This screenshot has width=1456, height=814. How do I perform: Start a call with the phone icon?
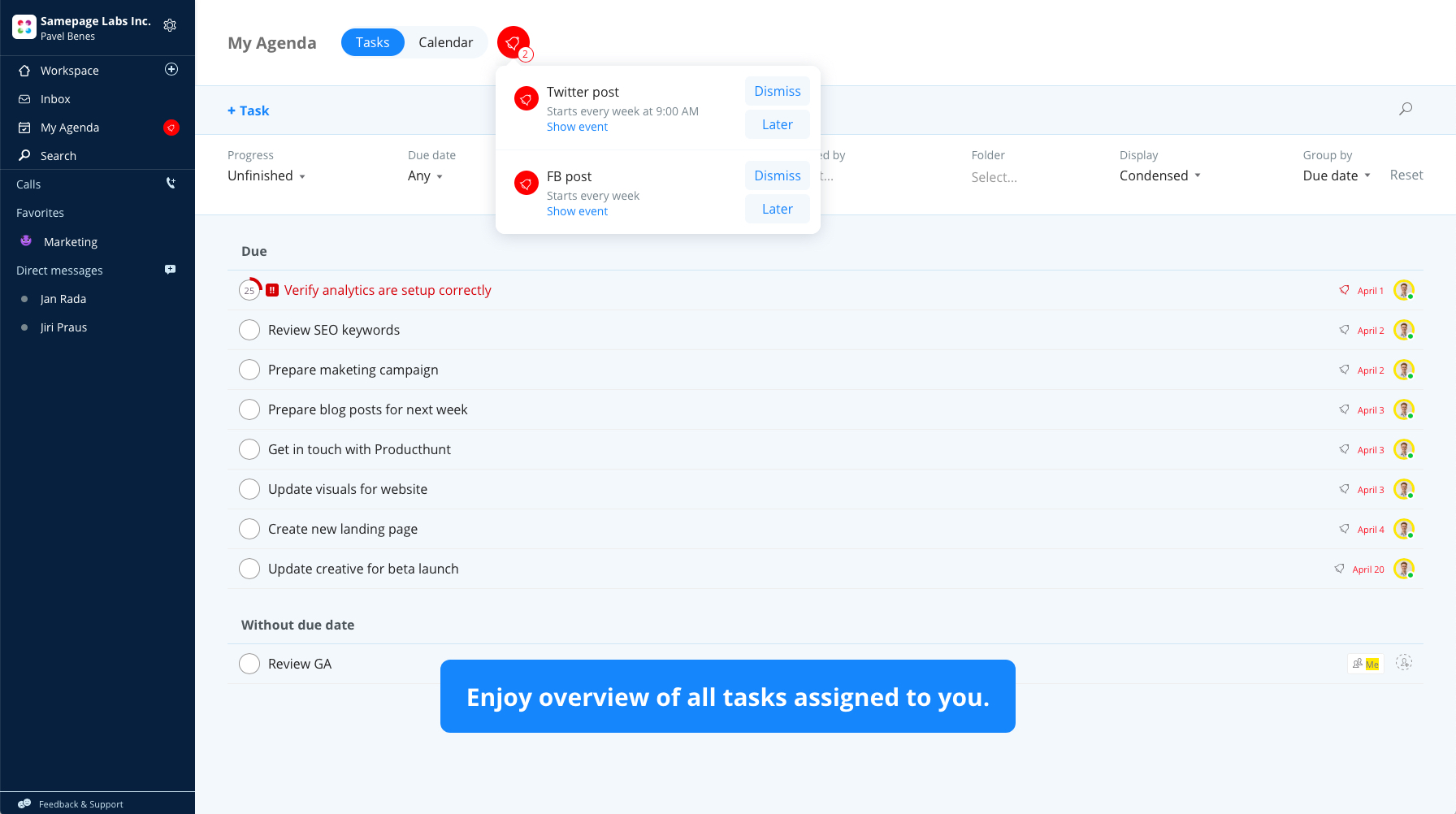point(171,184)
